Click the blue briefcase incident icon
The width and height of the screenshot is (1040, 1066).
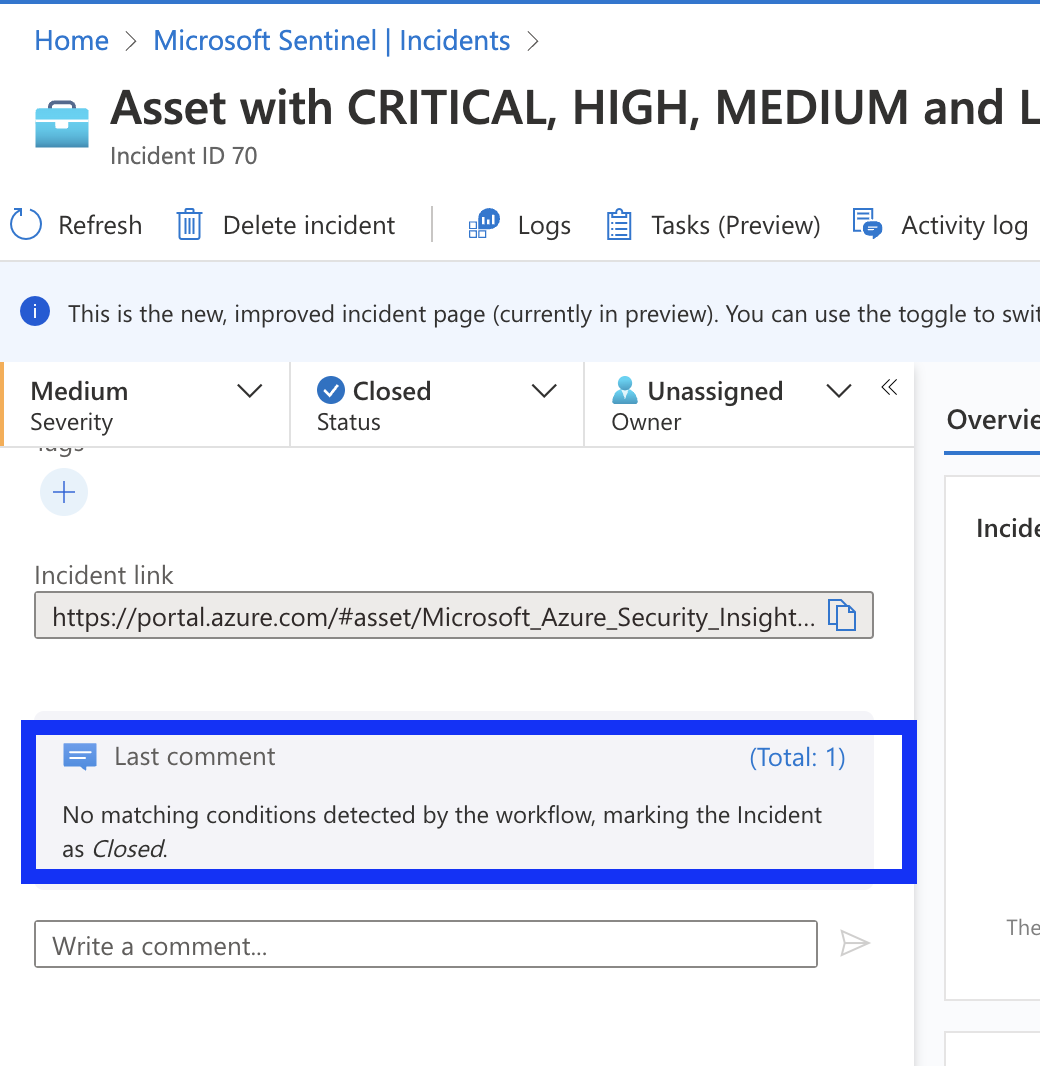point(62,124)
